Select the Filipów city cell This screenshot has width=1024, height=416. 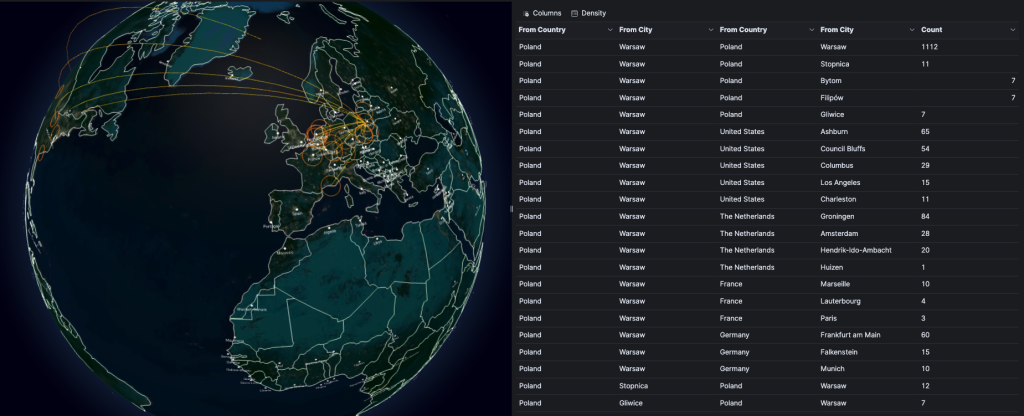coord(833,98)
